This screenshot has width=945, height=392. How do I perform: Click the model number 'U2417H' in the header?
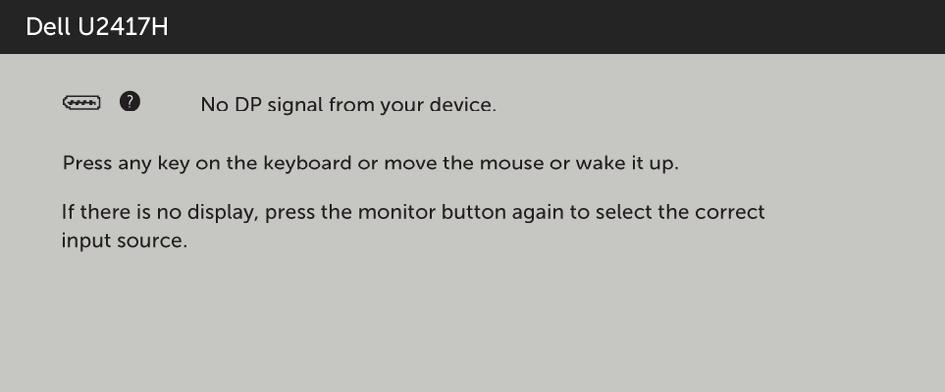coord(124,27)
